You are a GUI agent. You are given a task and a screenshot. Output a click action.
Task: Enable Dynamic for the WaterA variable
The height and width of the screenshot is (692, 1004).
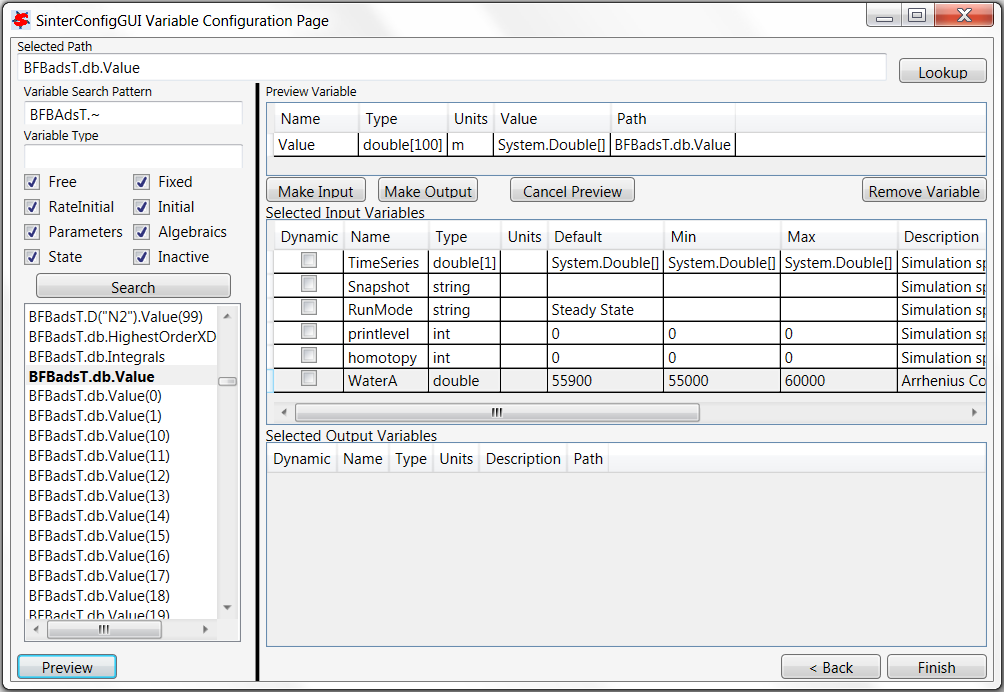click(x=310, y=380)
